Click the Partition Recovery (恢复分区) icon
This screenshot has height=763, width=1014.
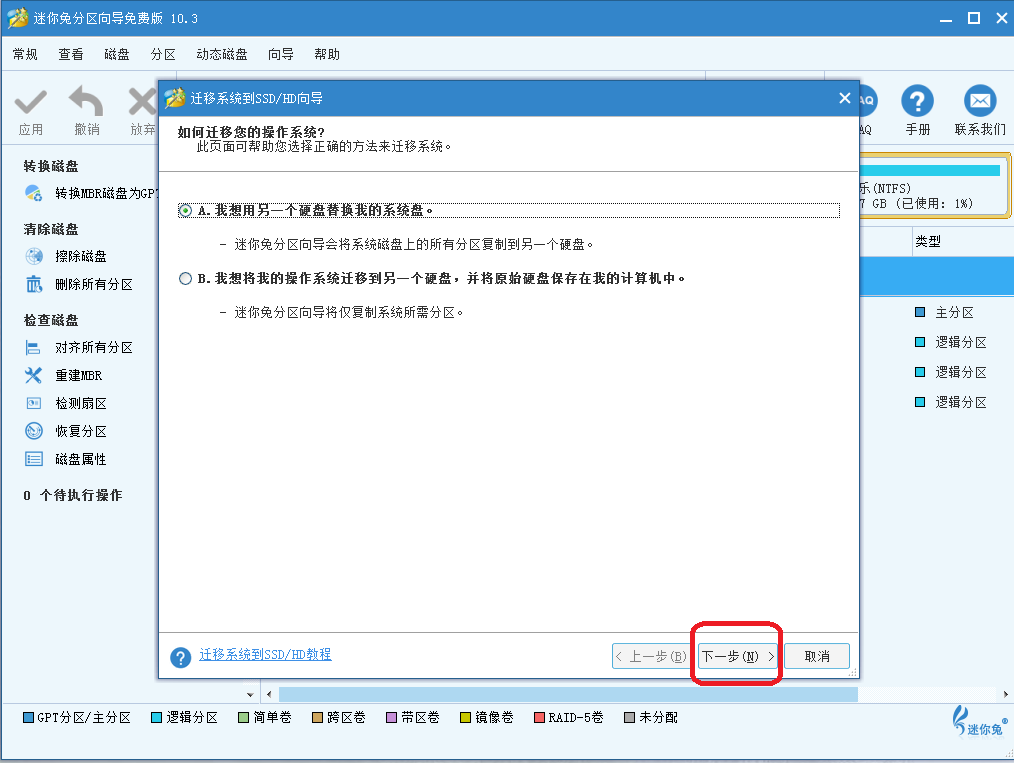coord(34,431)
